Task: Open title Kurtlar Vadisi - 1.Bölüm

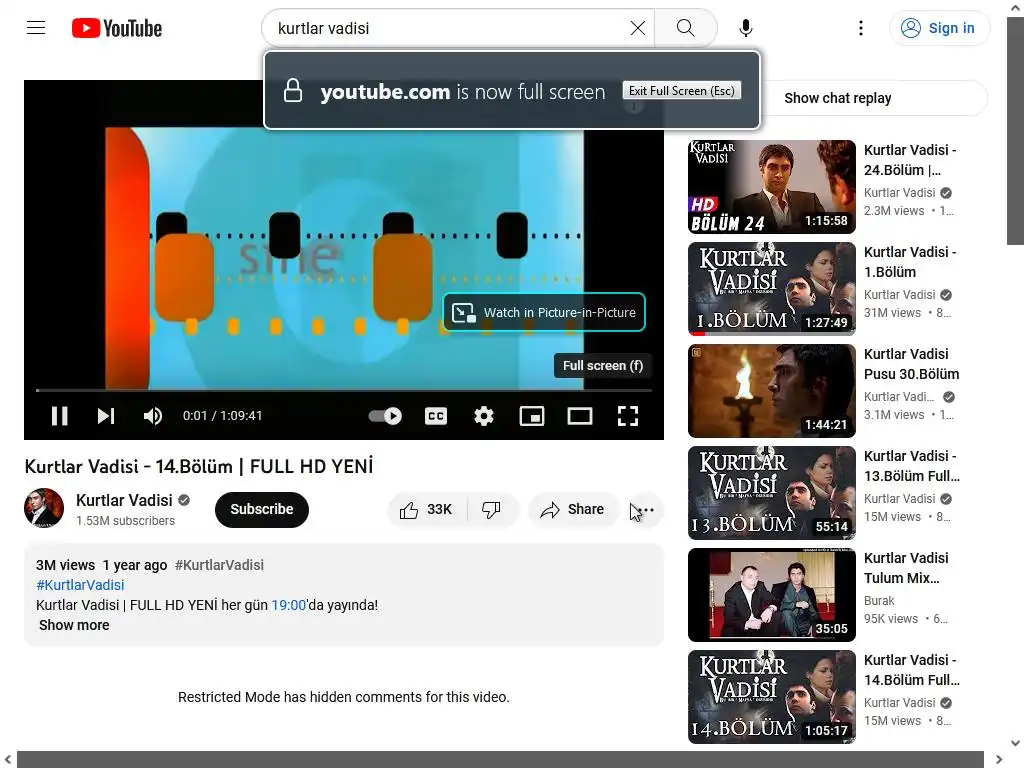Action: click(910, 262)
